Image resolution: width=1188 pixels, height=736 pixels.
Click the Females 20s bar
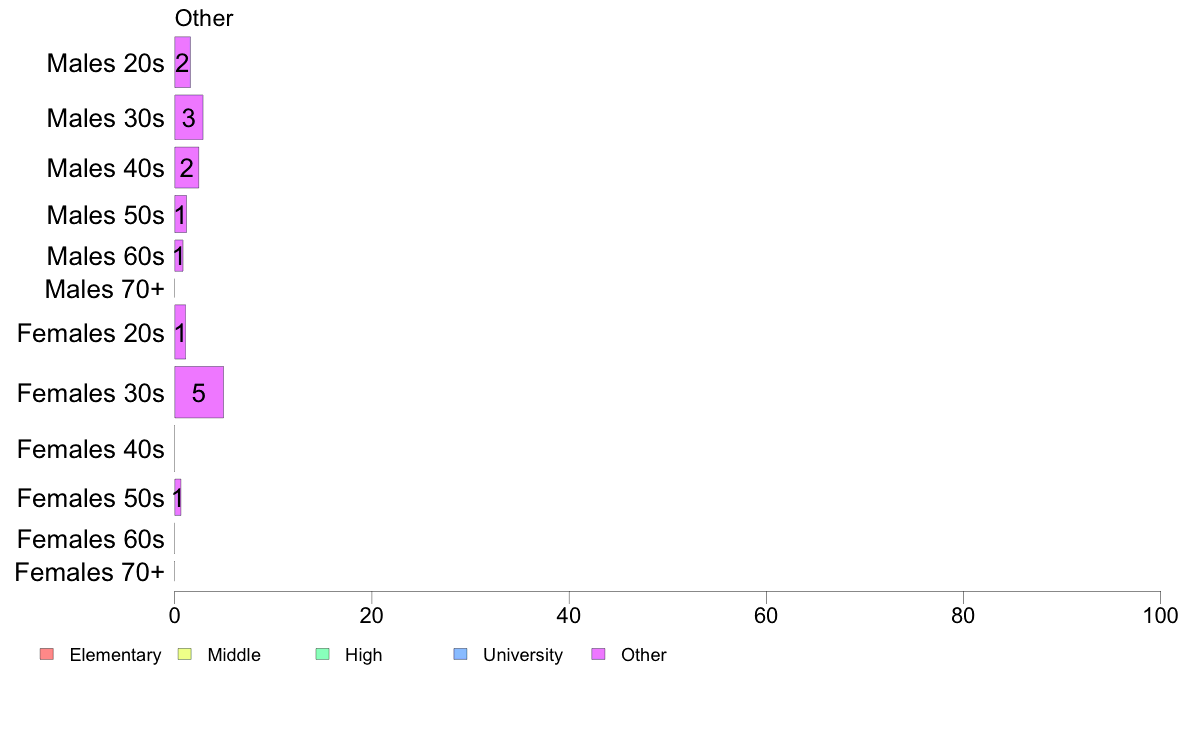[180, 332]
